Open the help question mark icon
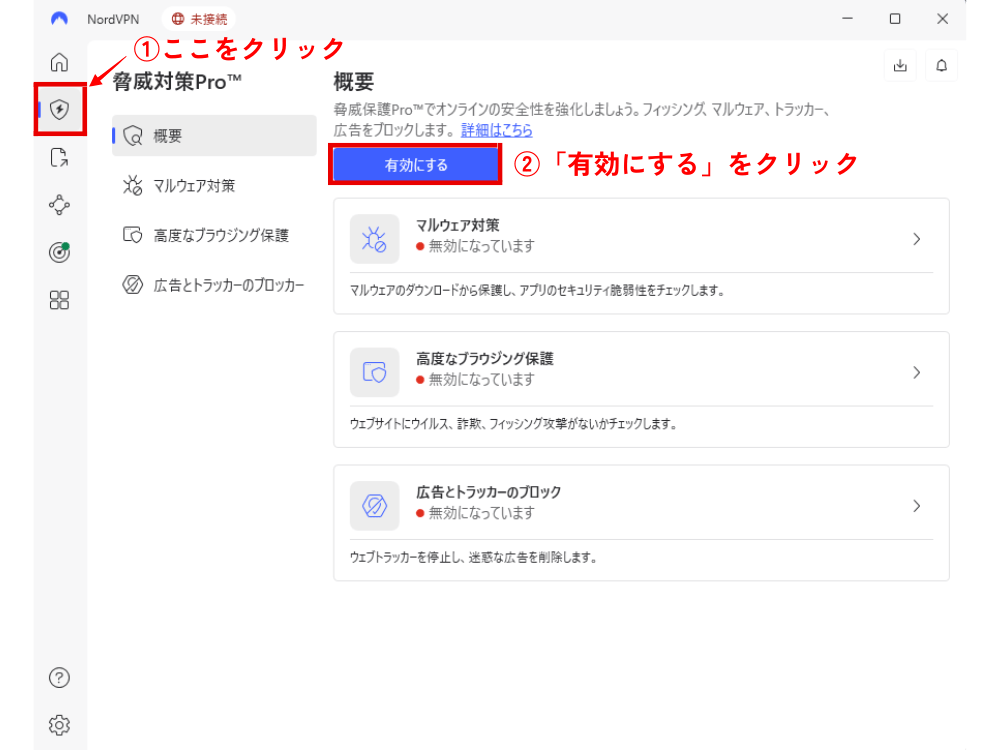 (59, 677)
